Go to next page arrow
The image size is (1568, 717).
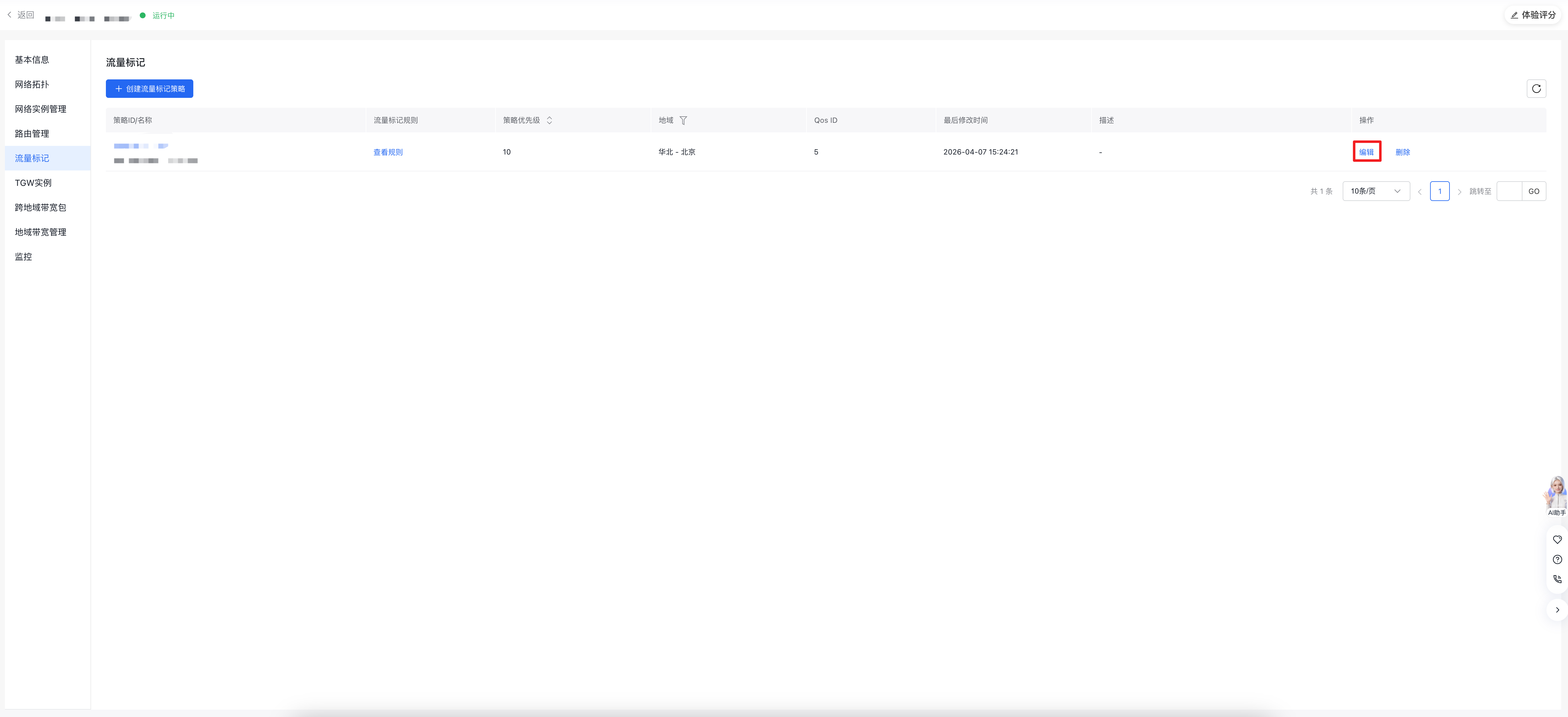(1459, 192)
